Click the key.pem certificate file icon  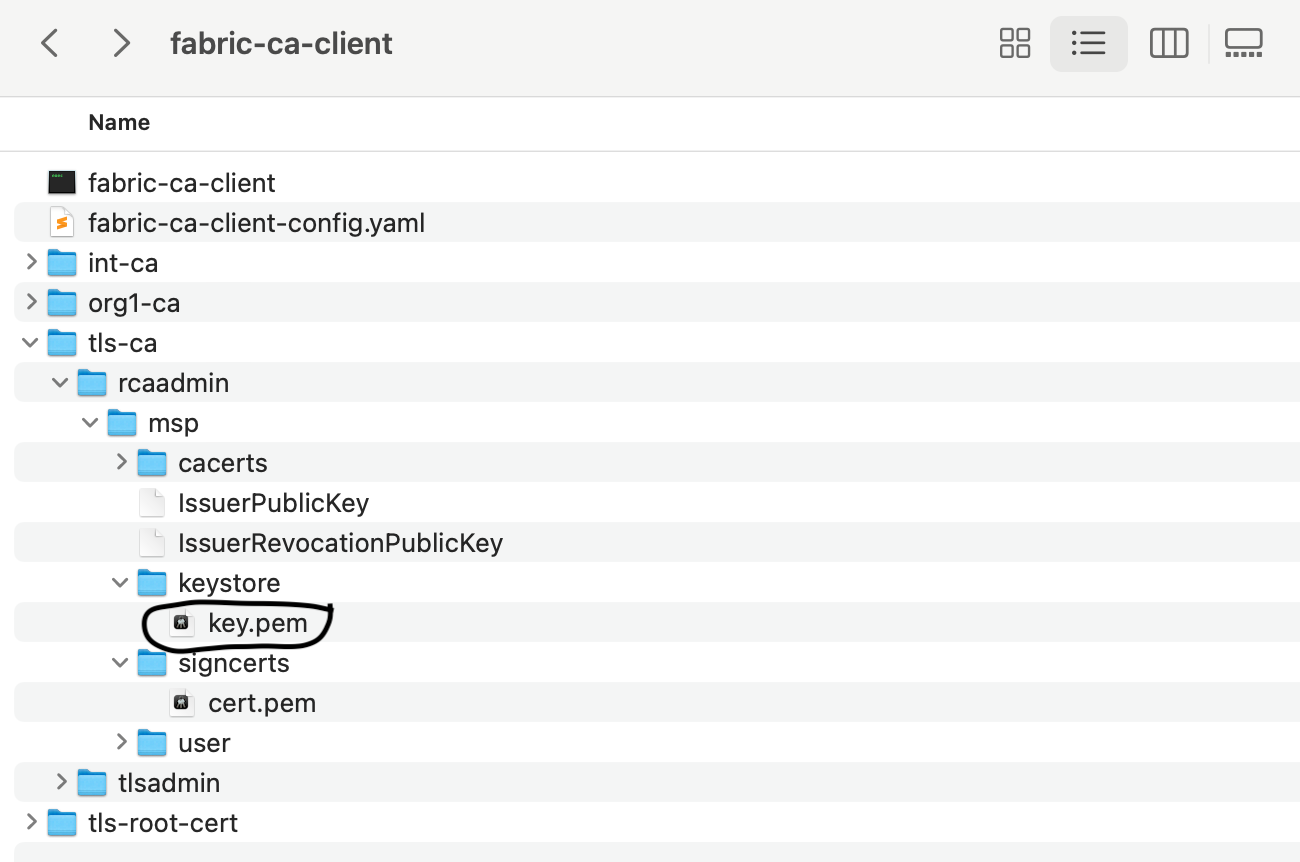coord(181,623)
